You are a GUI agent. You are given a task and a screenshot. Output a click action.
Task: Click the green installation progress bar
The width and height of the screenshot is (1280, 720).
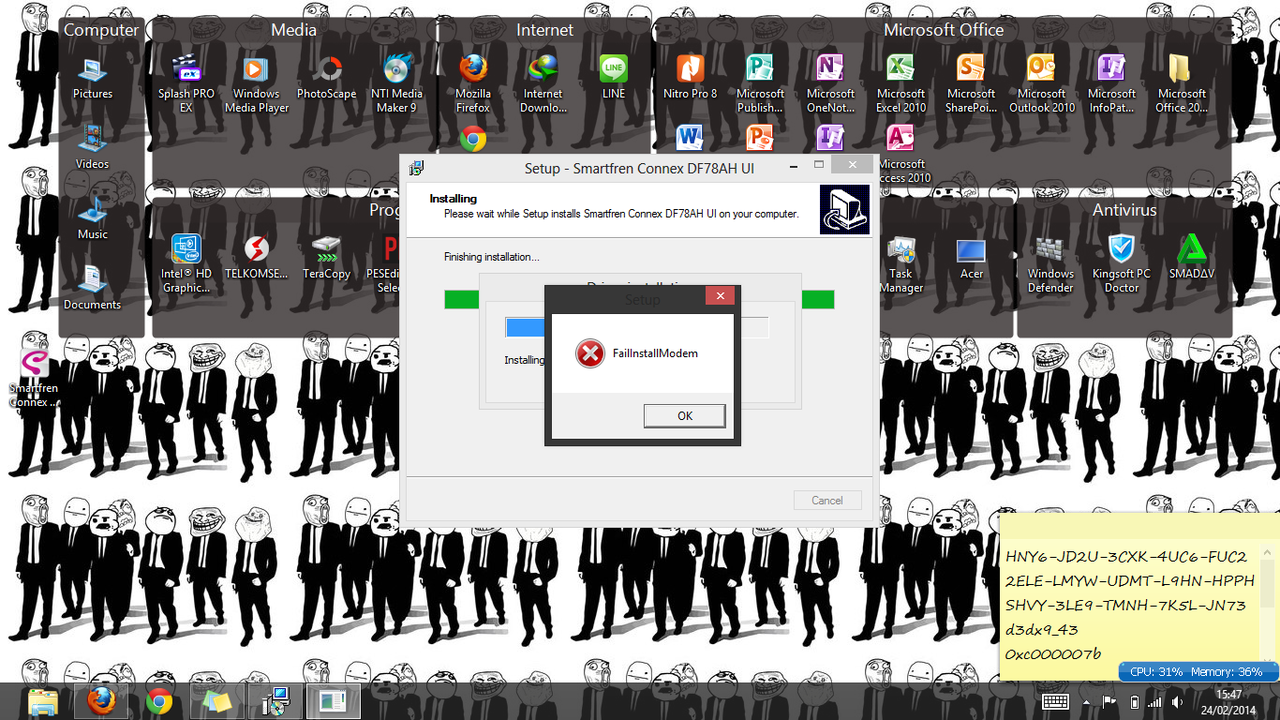[639, 299]
